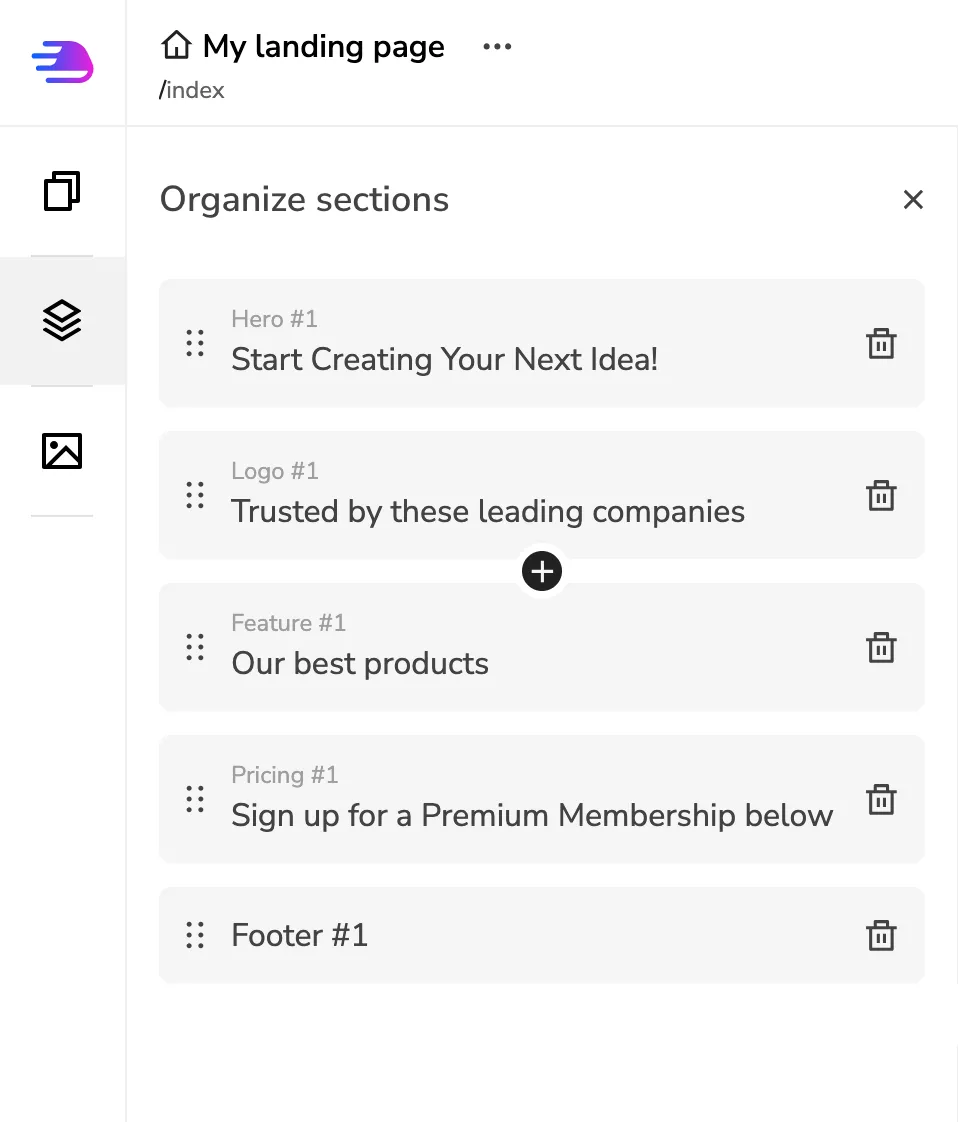This screenshot has height=1122, width=958.
Task: Close the Organize sections panel
Action: pos(913,199)
